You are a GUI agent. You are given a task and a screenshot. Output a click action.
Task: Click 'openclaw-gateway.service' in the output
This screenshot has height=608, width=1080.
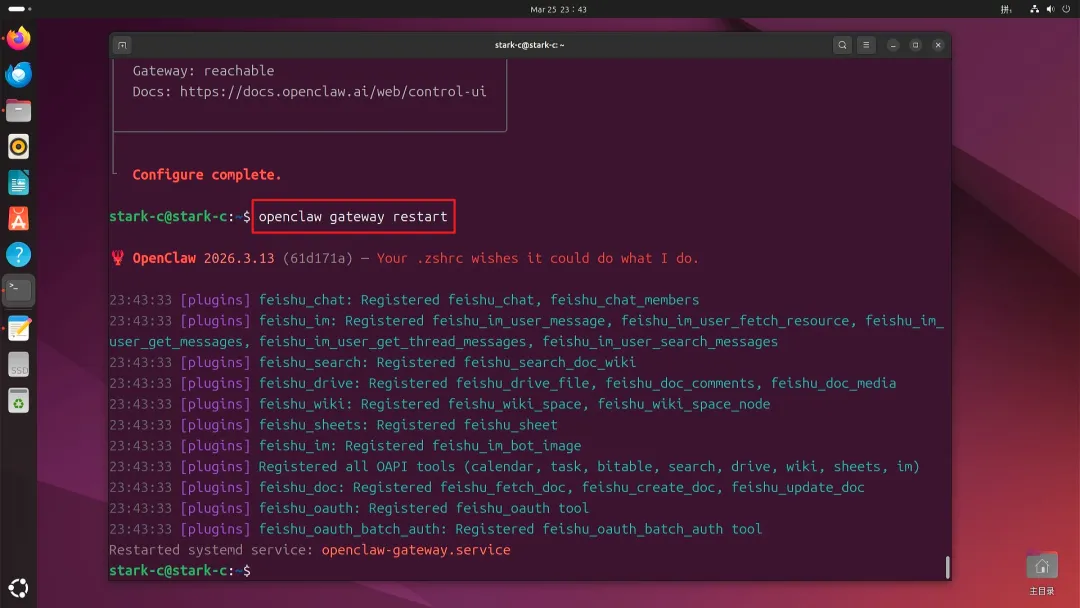416,549
